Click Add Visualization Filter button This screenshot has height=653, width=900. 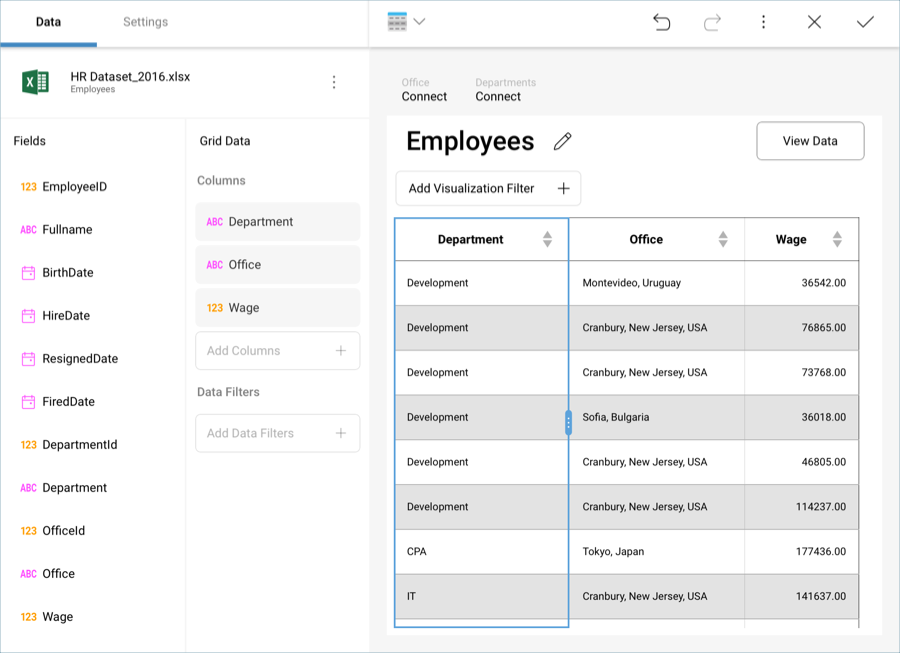pyautogui.click(x=488, y=188)
